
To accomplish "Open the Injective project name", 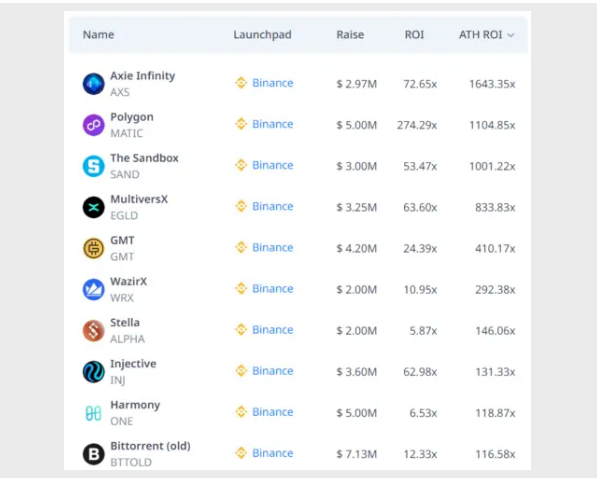I will tap(133, 364).
